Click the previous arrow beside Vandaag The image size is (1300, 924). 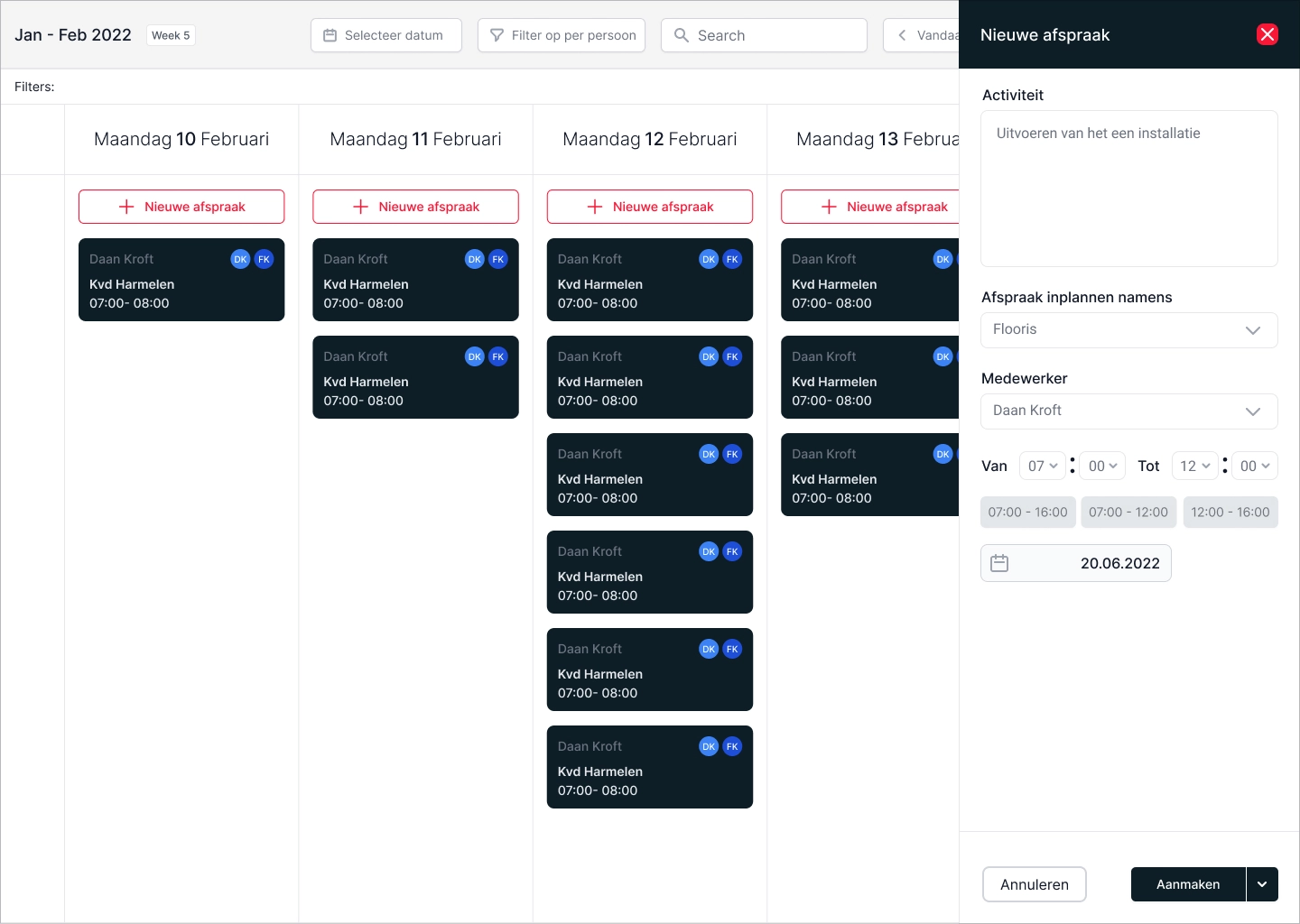pos(902,35)
